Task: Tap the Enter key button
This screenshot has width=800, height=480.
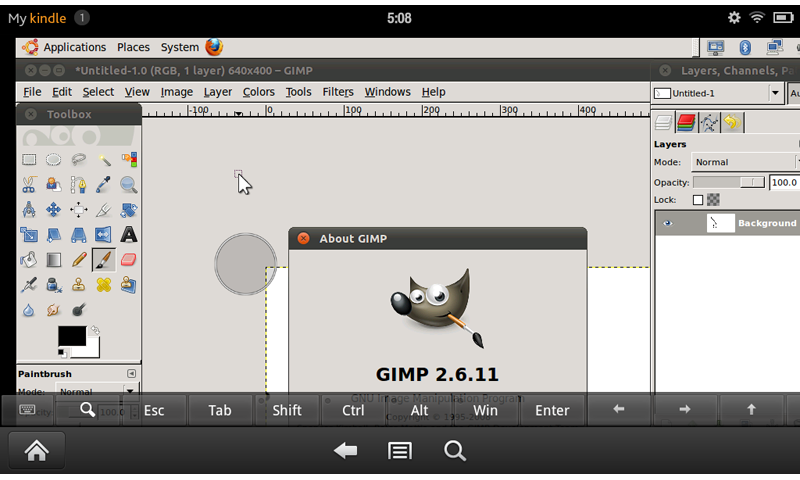Action: pyautogui.click(x=552, y=410)
